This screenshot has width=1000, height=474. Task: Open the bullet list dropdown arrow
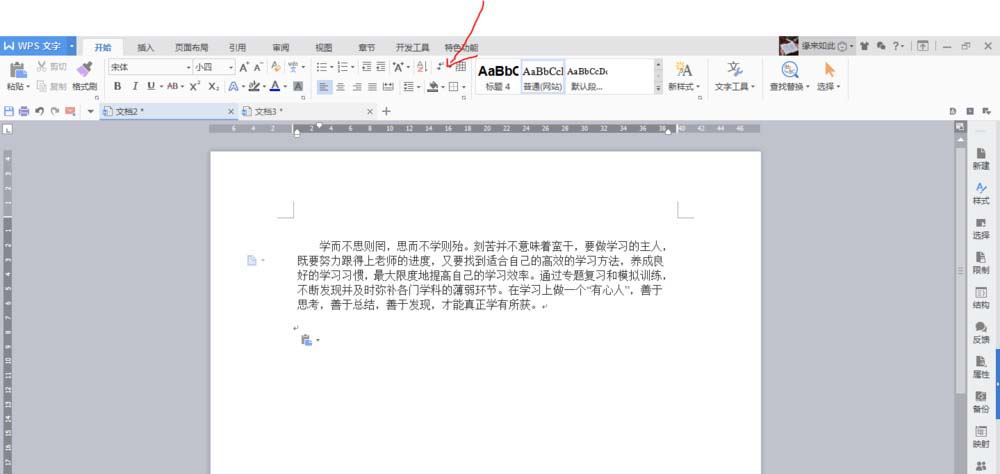tap(332, 67)
